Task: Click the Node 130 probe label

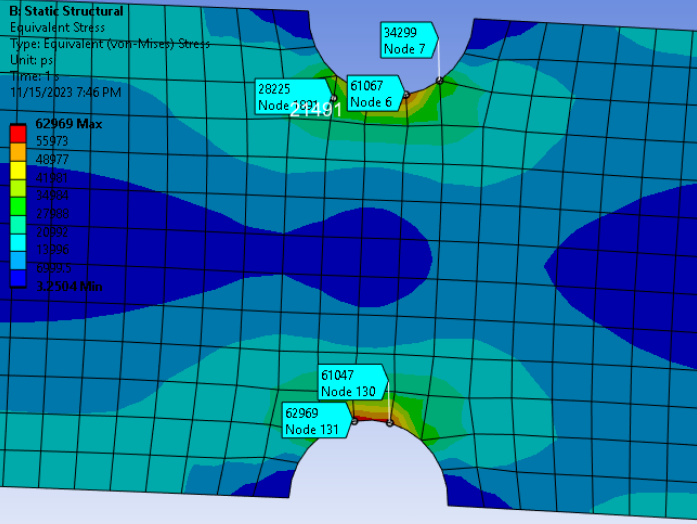Action: 349,383
